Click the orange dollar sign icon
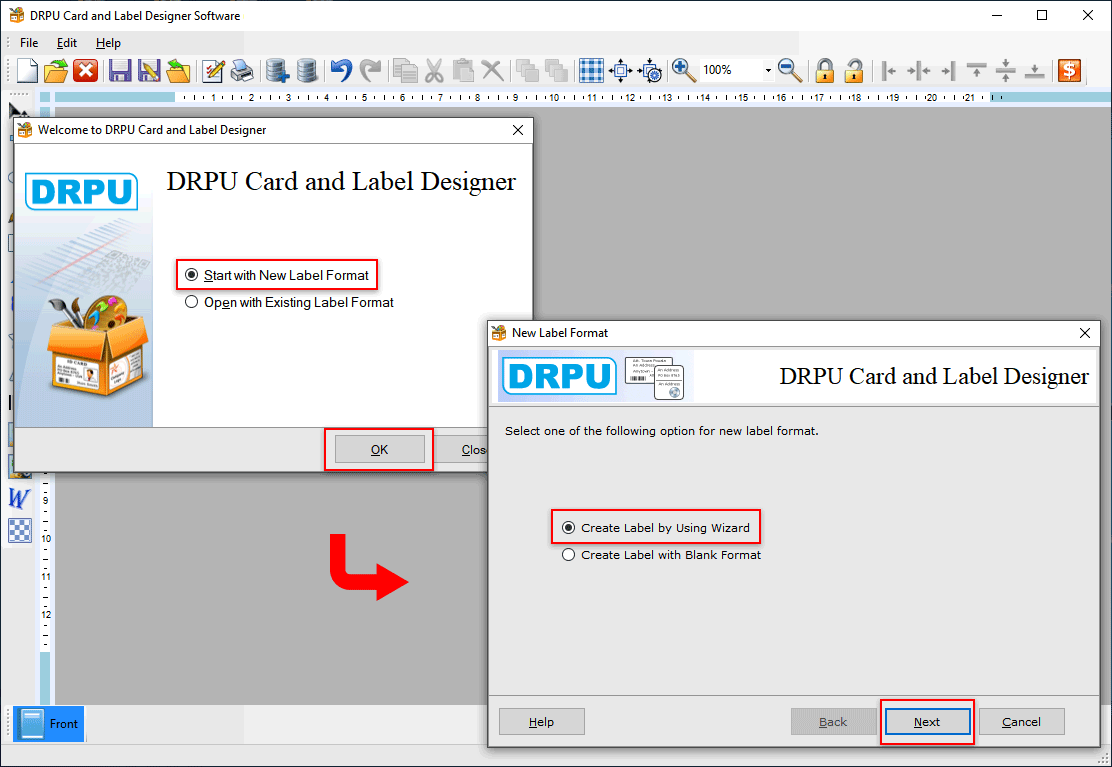 tap(1069, 70)
